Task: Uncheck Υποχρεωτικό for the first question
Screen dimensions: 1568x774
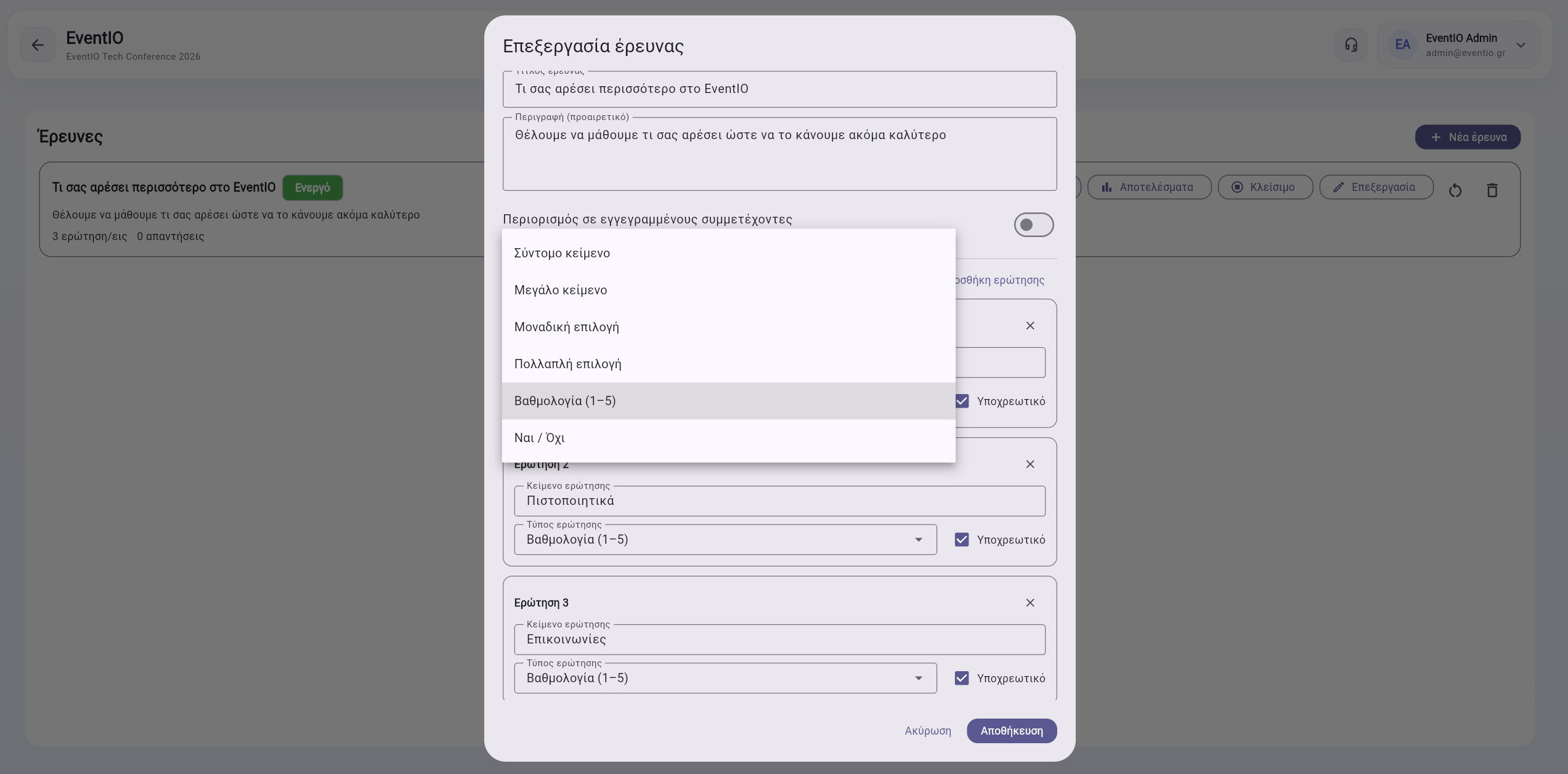Action: point(962,401)
